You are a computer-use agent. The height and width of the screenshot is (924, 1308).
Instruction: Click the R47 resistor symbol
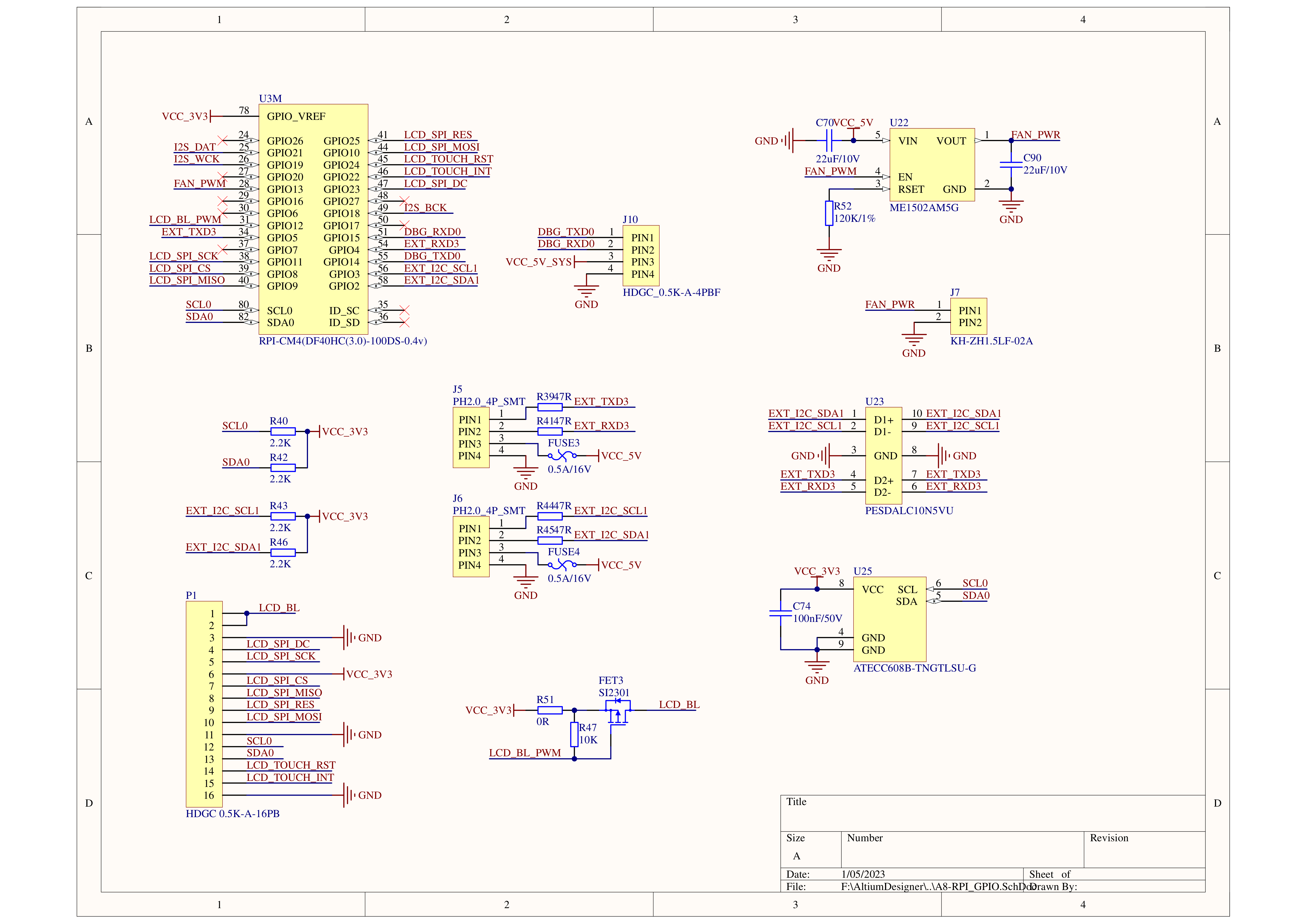click(x=574, y=734)
